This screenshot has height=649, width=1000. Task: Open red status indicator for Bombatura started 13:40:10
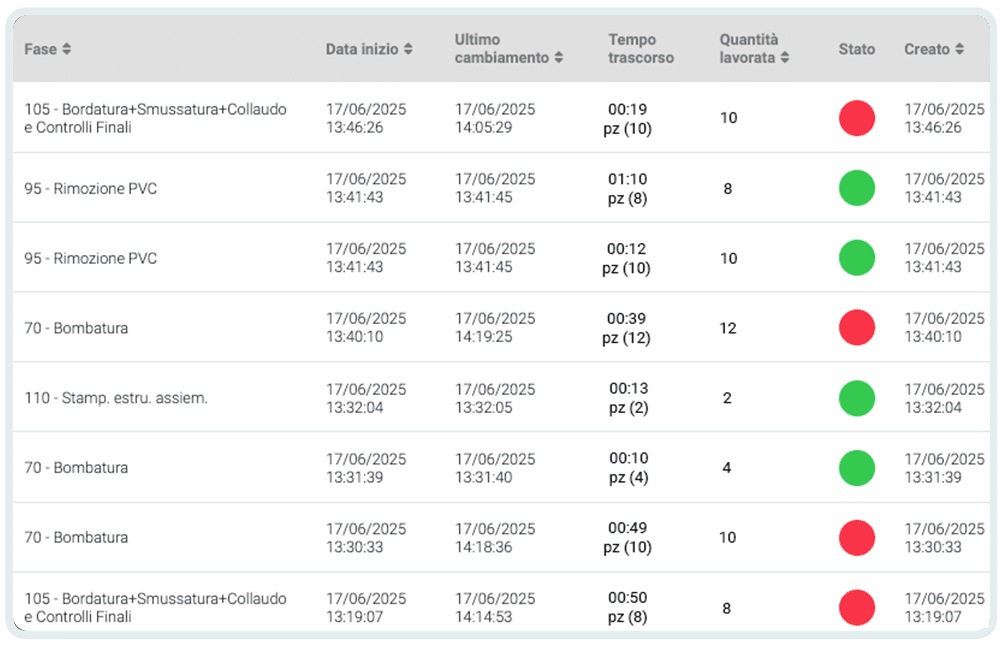(856, 328)
